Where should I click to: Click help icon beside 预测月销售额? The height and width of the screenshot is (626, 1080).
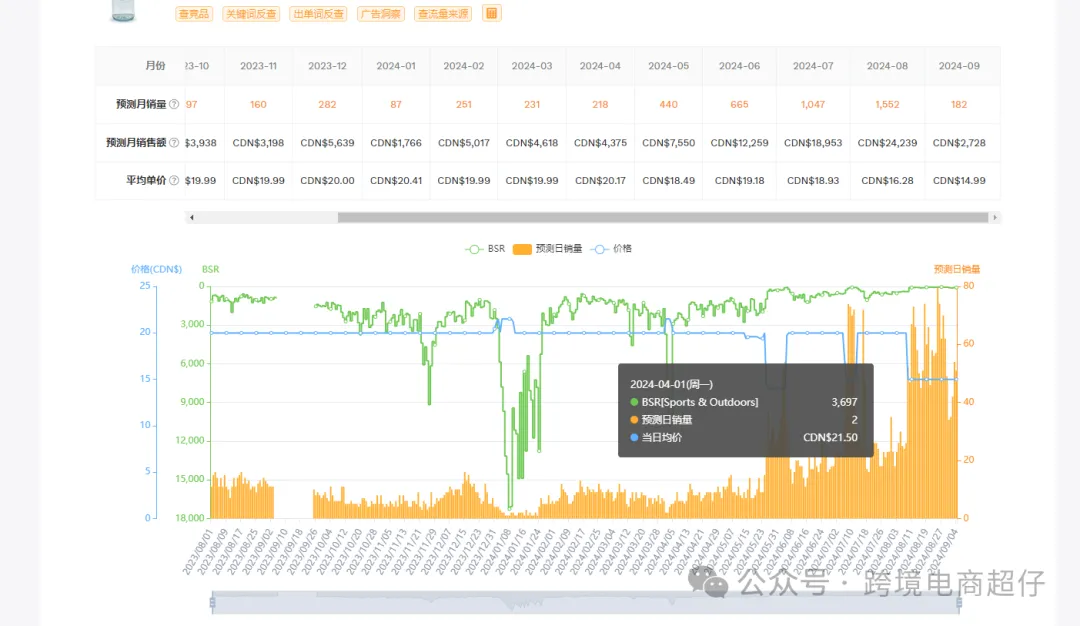(174, 143)
